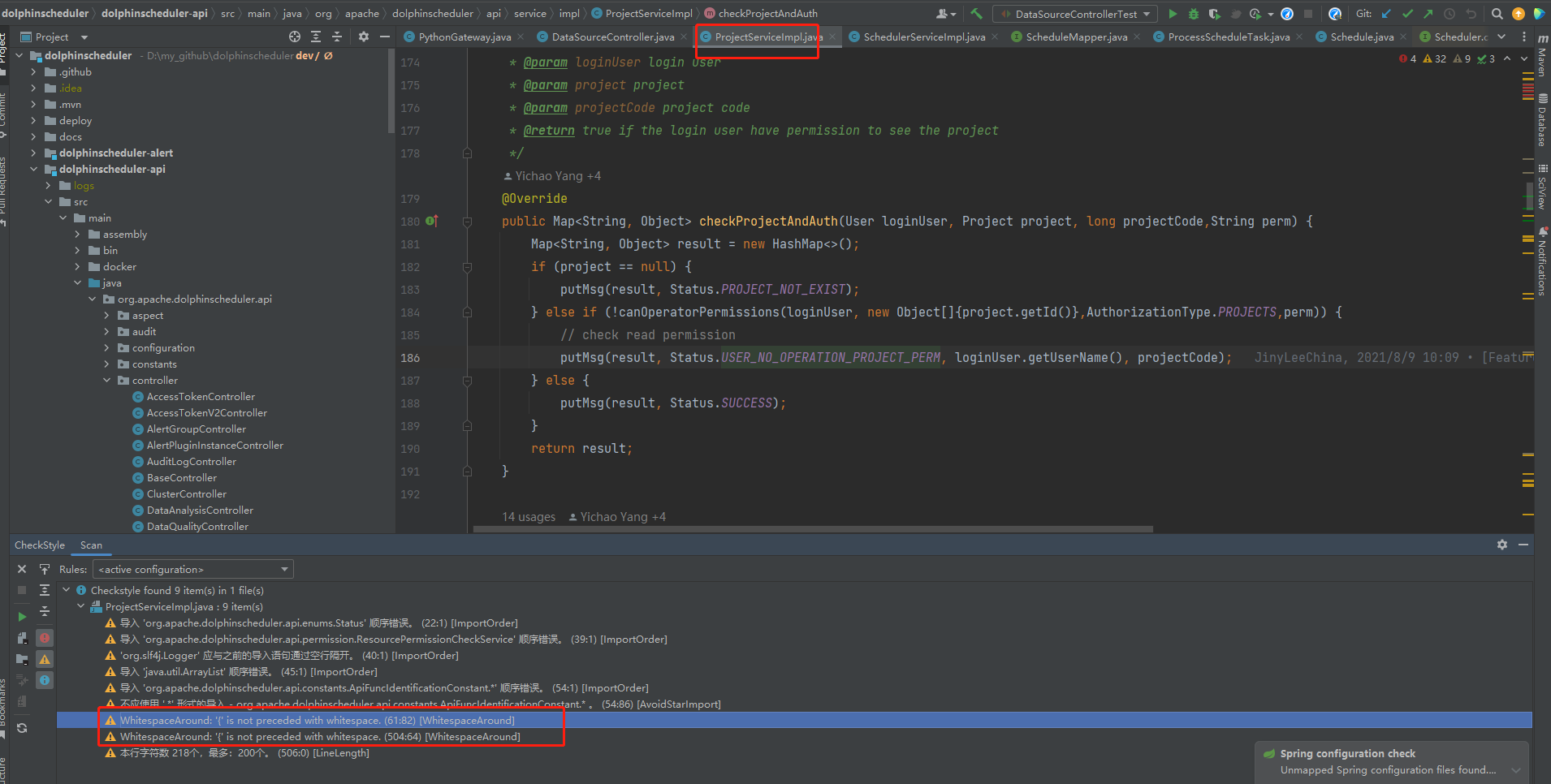Open the inspection widget showing 4 errors and 32 warnings
Image resolution: width=1551 pixels, height=784 pixels.
pos(1447,58)
